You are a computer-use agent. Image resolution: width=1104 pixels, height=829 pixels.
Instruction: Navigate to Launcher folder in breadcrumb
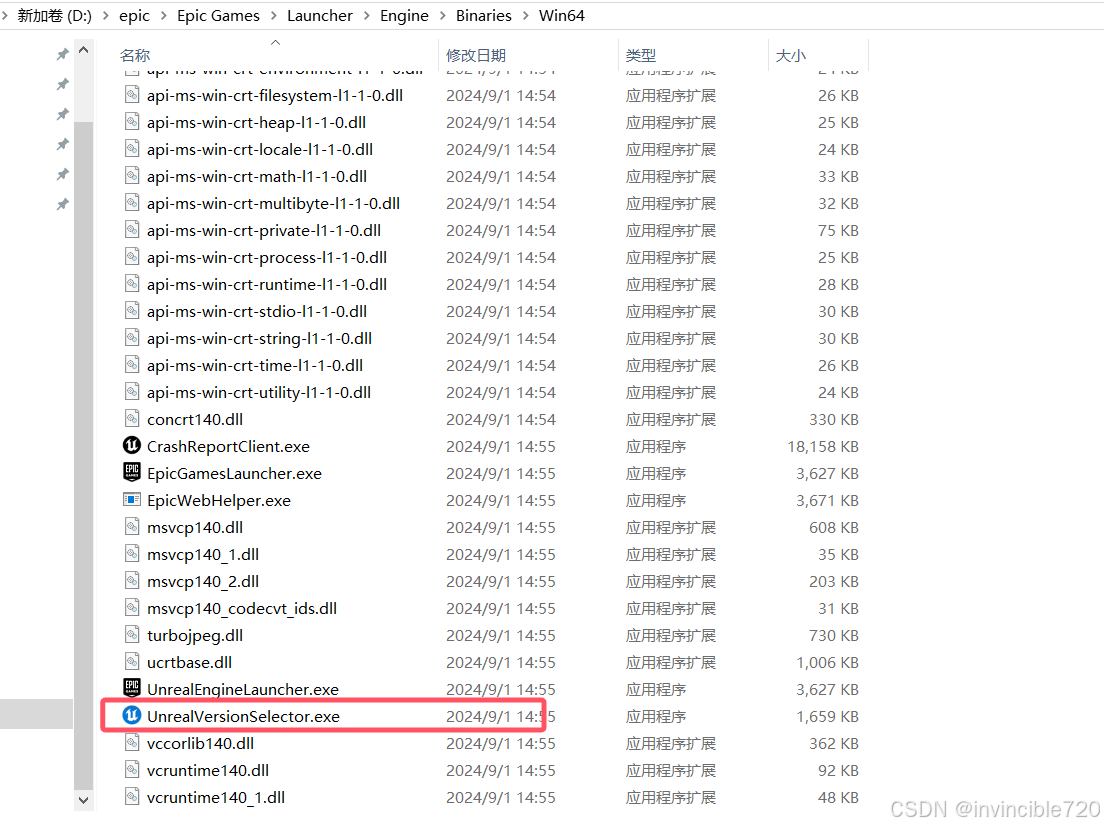[x=320, y=15]
